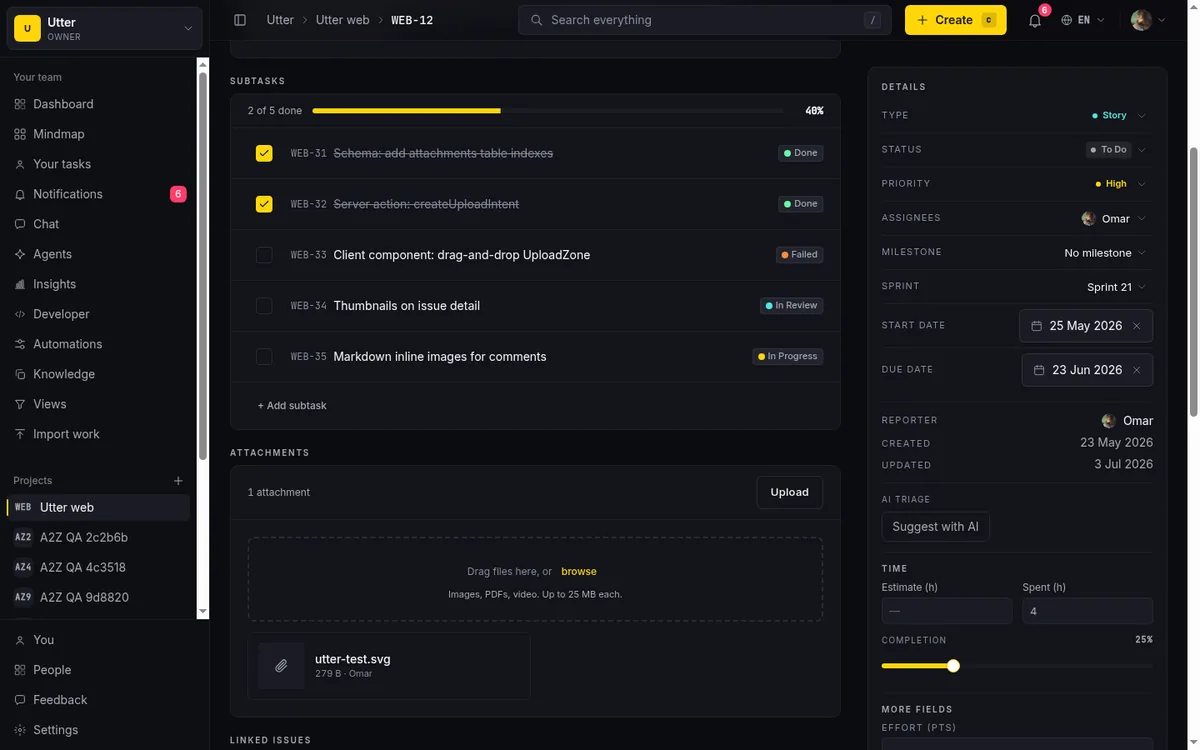The width and height of the screenshot is (1200, 750).
Task: Click the Upload button
Action: click(790, 492)
